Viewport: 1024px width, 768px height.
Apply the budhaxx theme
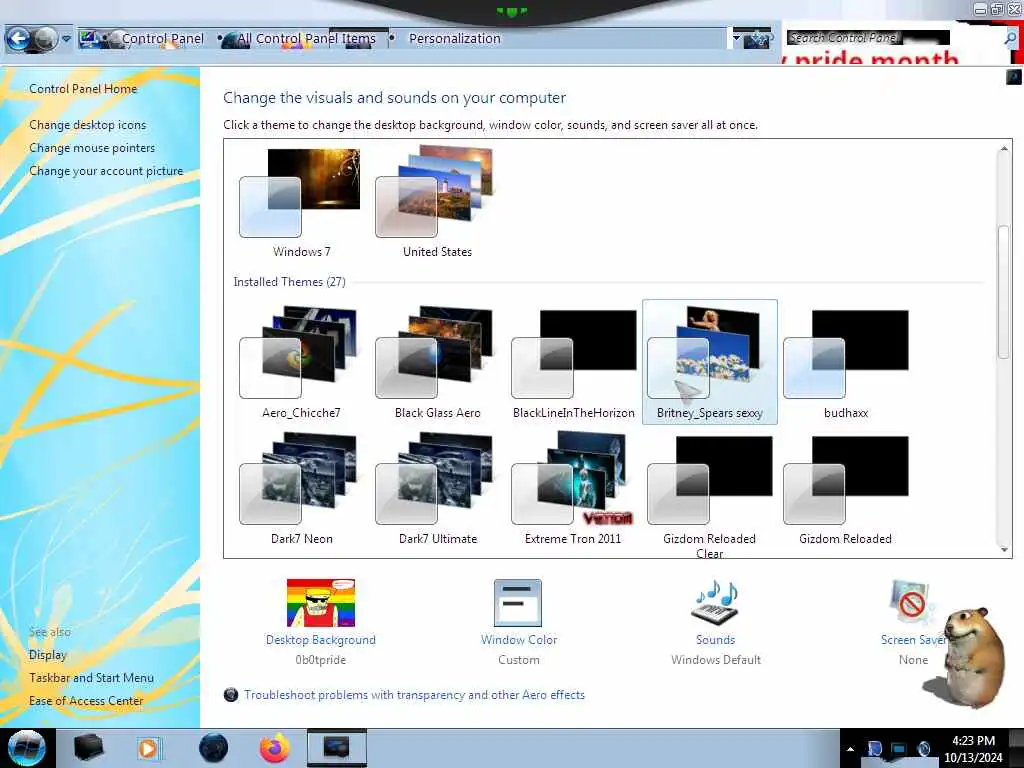(x=846, y=363)
